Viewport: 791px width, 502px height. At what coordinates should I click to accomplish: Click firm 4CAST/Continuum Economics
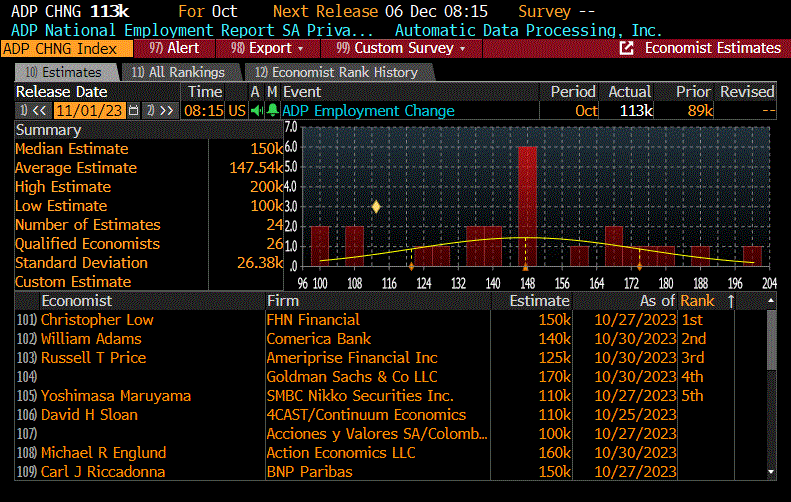click(366, 415)
